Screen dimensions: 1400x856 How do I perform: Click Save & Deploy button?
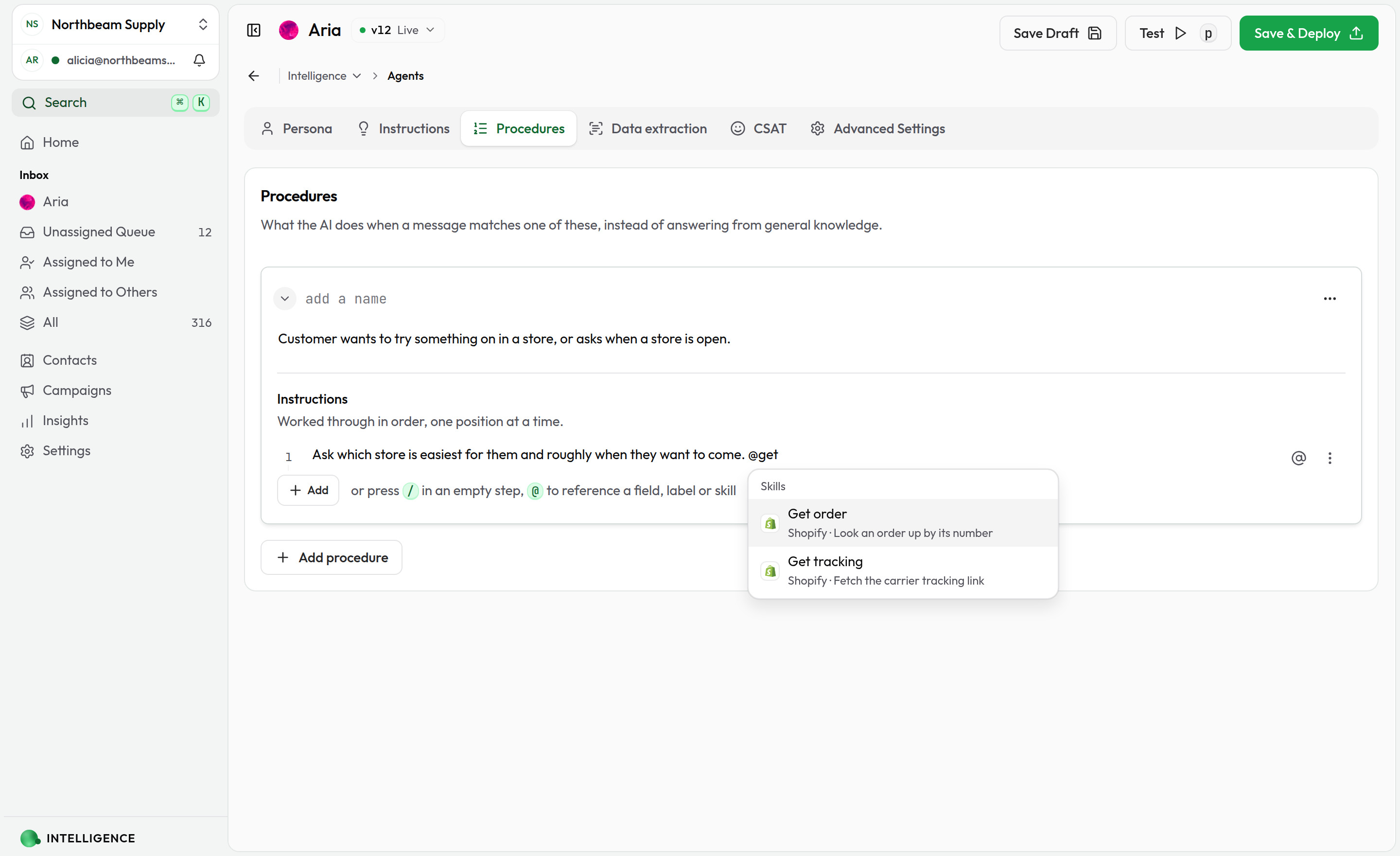(x=1308, y=34)
